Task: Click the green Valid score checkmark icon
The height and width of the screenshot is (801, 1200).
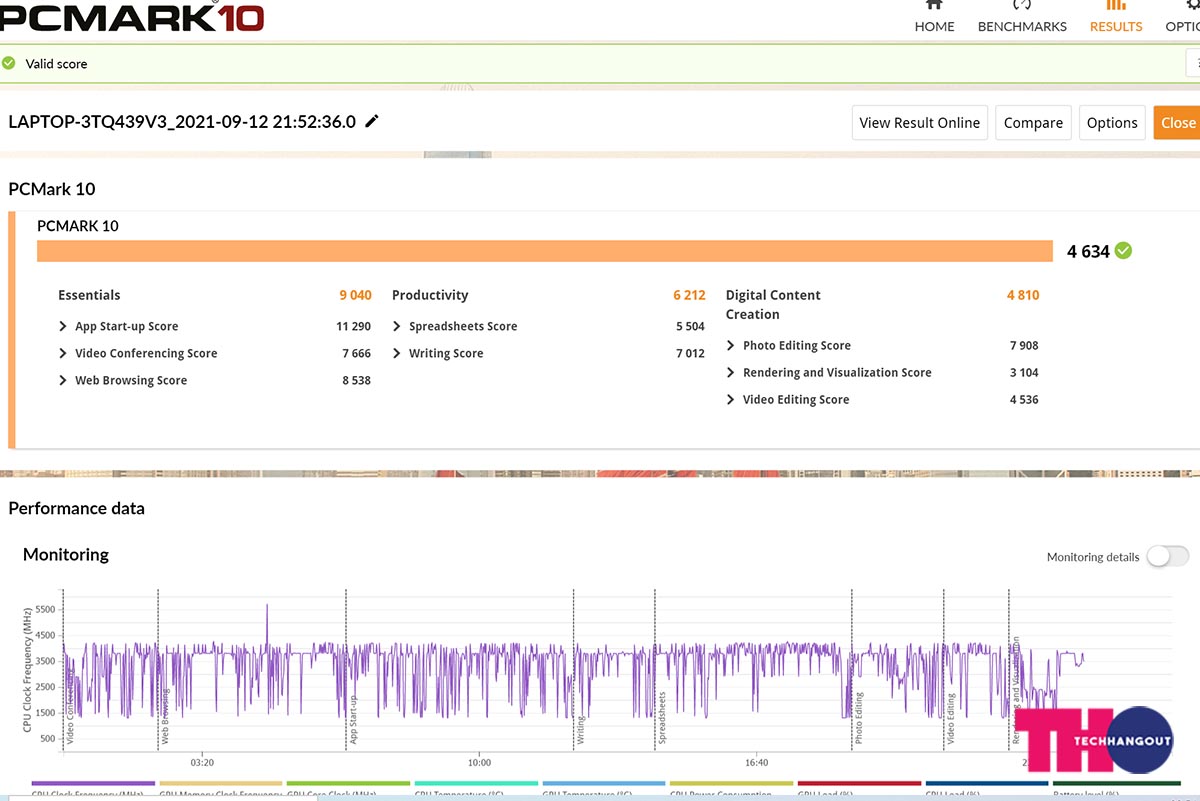Action: tap(9, 63)
